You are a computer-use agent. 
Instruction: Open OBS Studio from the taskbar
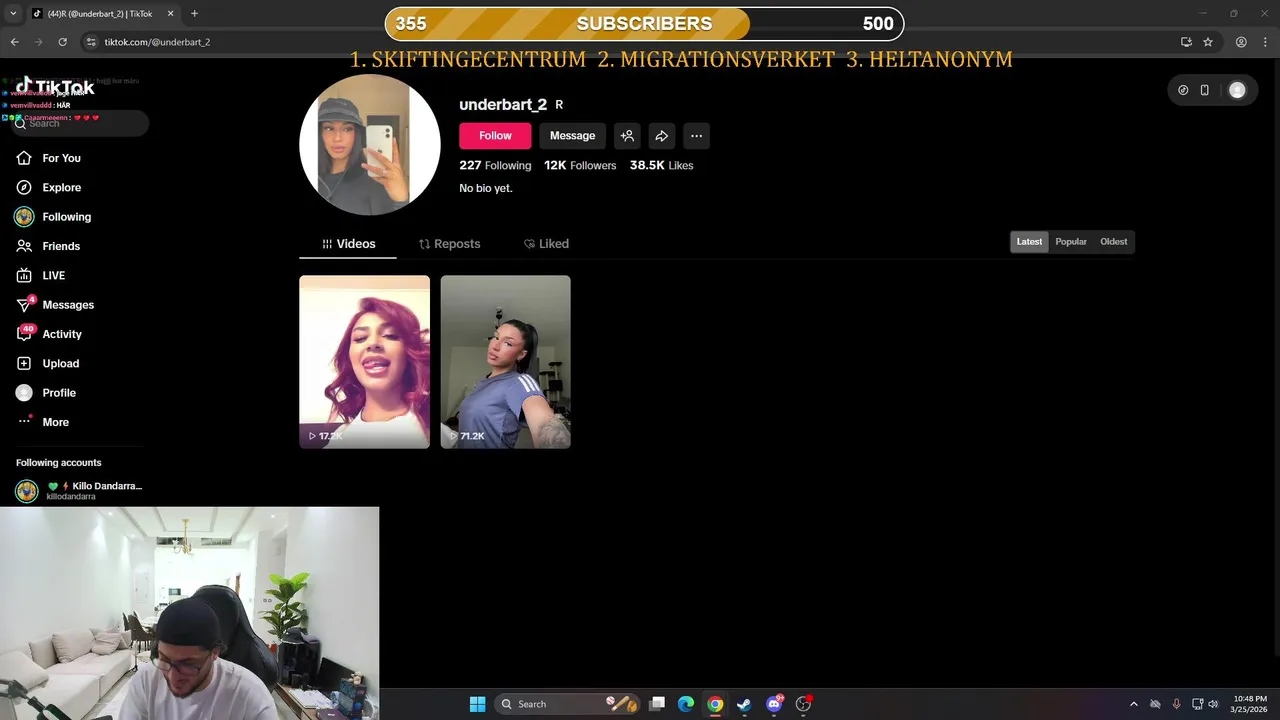pos(803,704)
